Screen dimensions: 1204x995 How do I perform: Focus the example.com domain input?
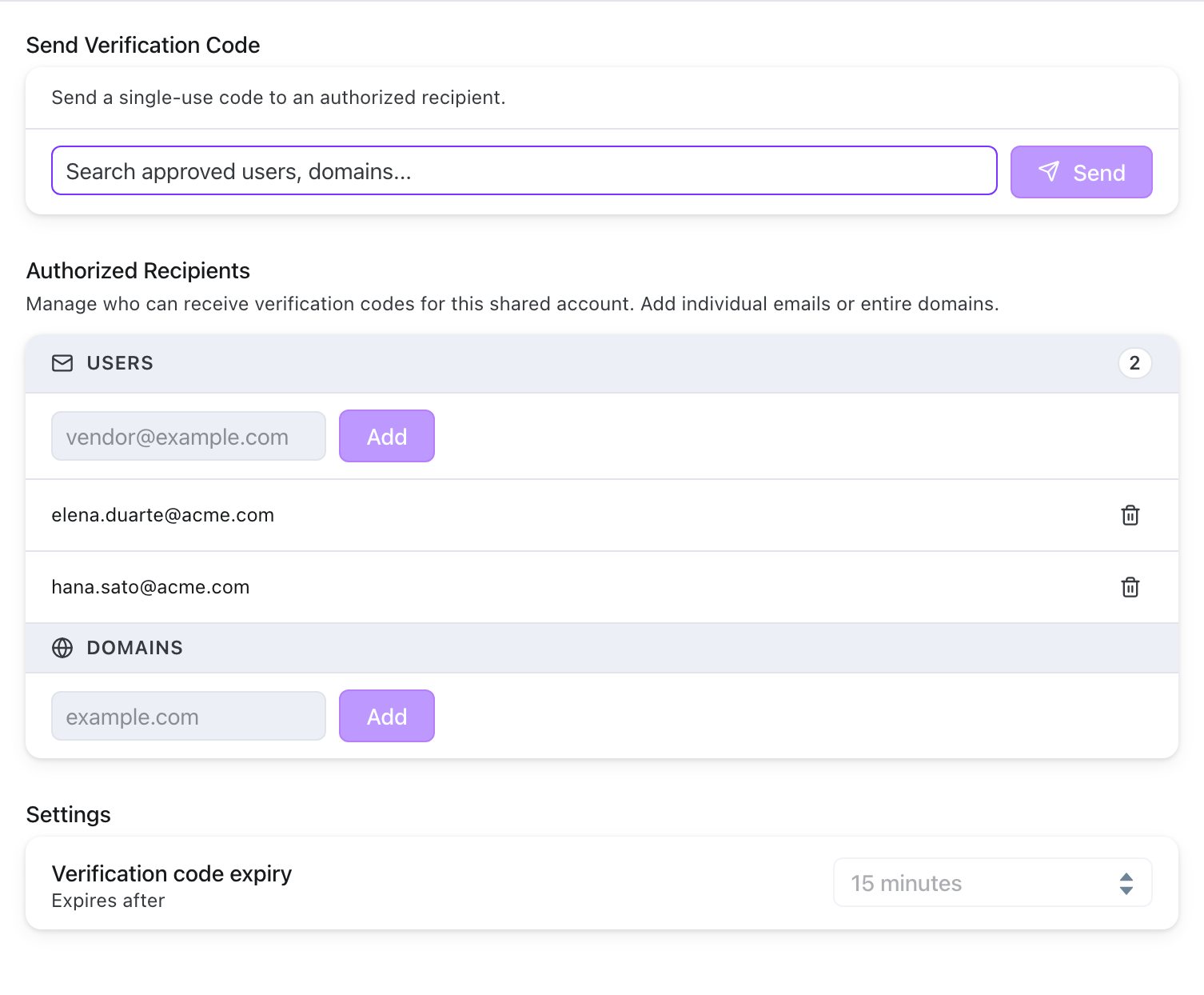click(x=189, y=716)
